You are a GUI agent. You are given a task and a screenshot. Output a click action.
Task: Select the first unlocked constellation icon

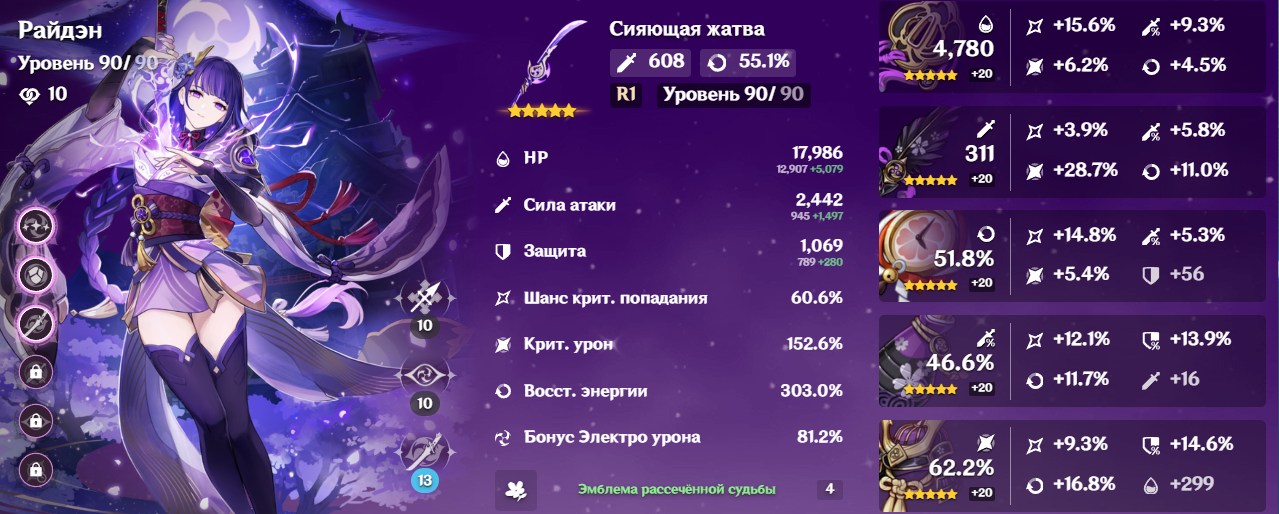point(35,227)
